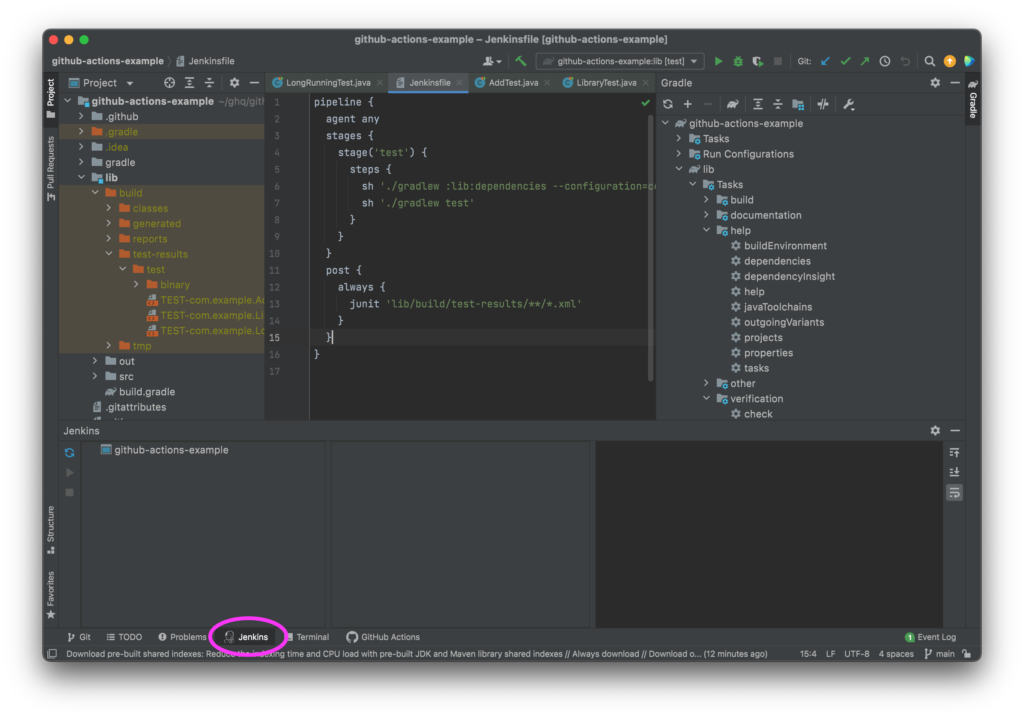The height and width of the screenshot is (718, 1024).
Task: Toggle Structure sidebar button
Action: pos(51,530)
